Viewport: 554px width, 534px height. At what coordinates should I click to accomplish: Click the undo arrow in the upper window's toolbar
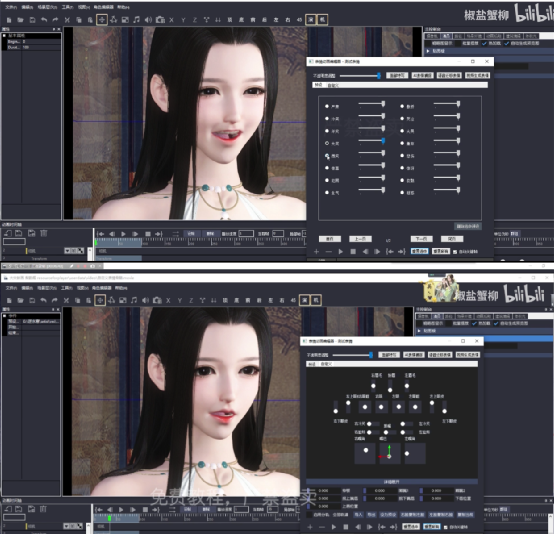pyautogui.click(x=44, y=20)
